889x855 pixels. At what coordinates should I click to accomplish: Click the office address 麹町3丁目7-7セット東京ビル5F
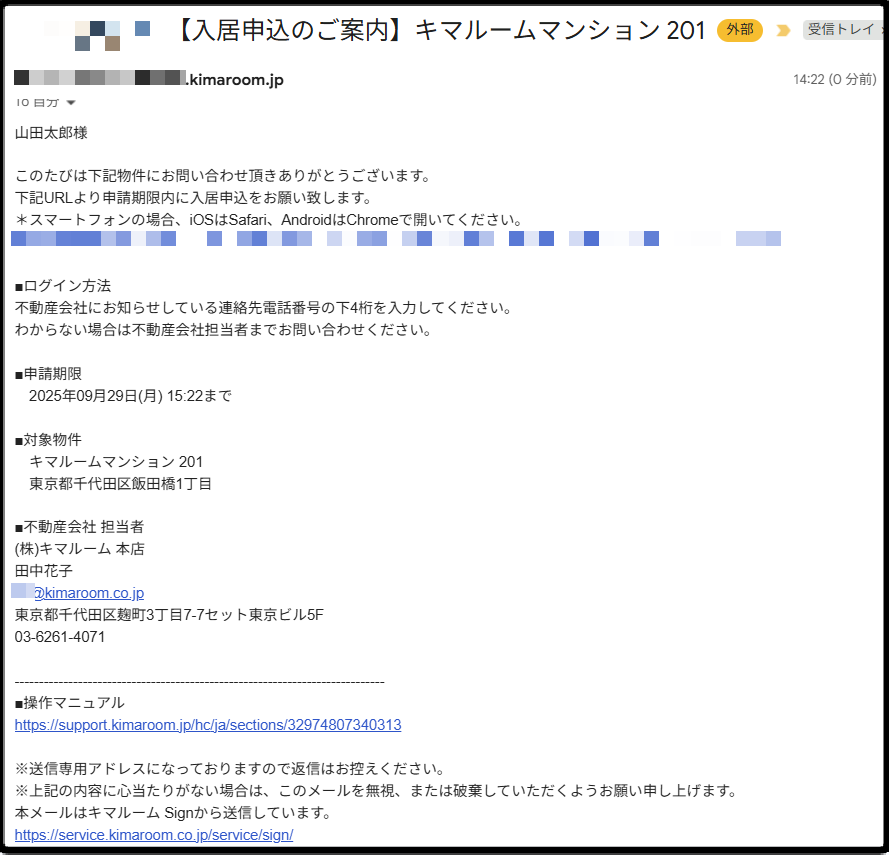pyautogui.click(x=169, y=615)
